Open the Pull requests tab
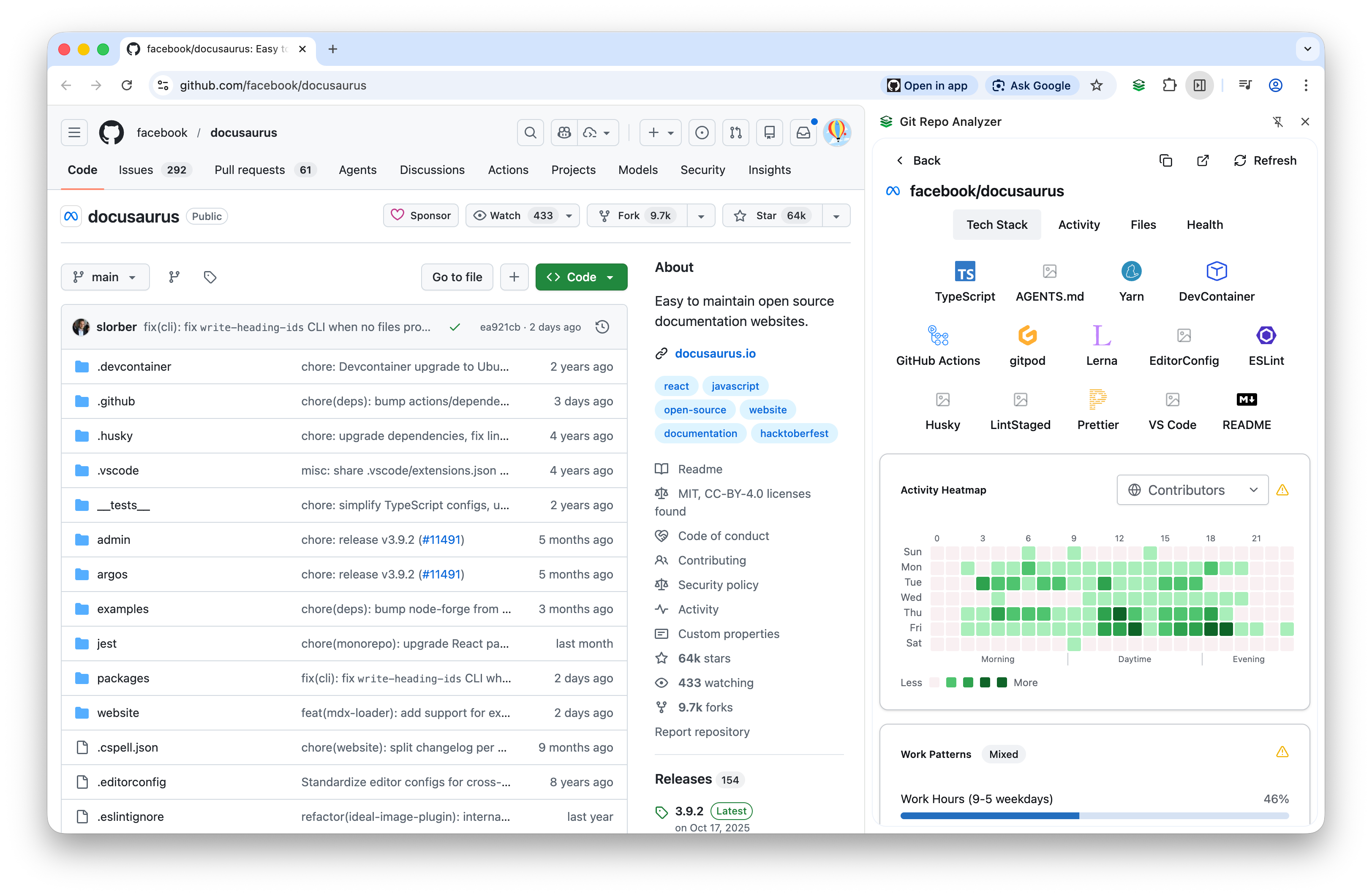Image resolution: width=1372 pixels, height=896 pixels. 250,170
